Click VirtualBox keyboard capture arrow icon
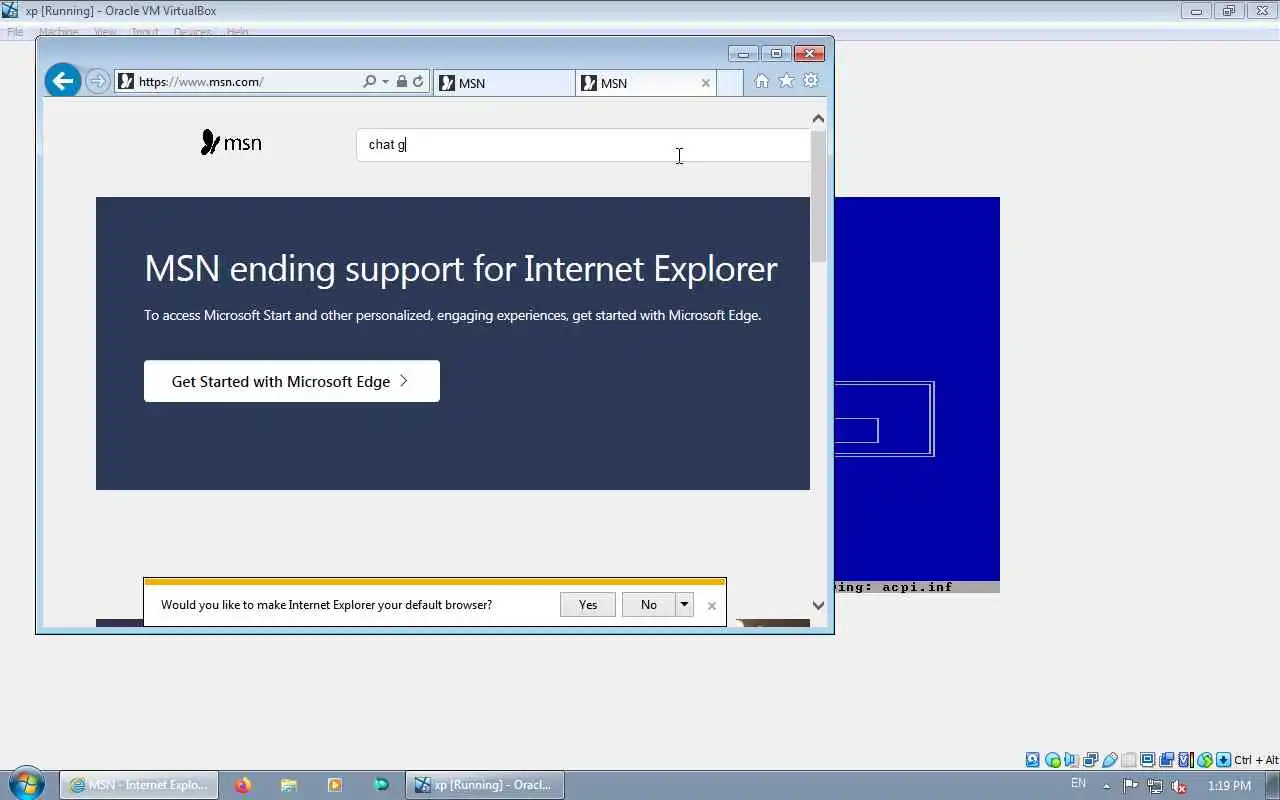1280x800 pixels. click(1224, 760)
